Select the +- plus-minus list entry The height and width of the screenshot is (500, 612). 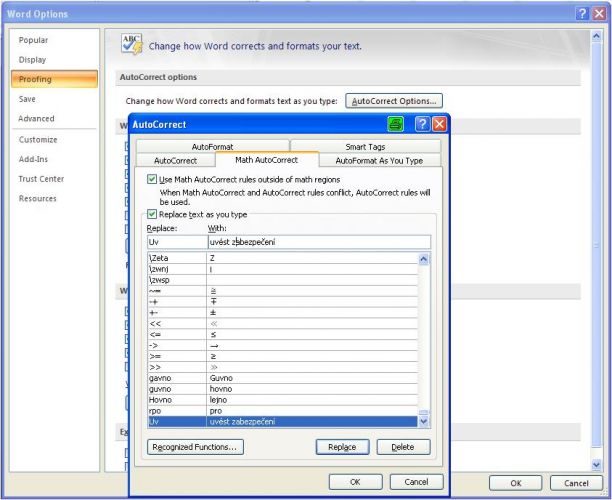283,313
